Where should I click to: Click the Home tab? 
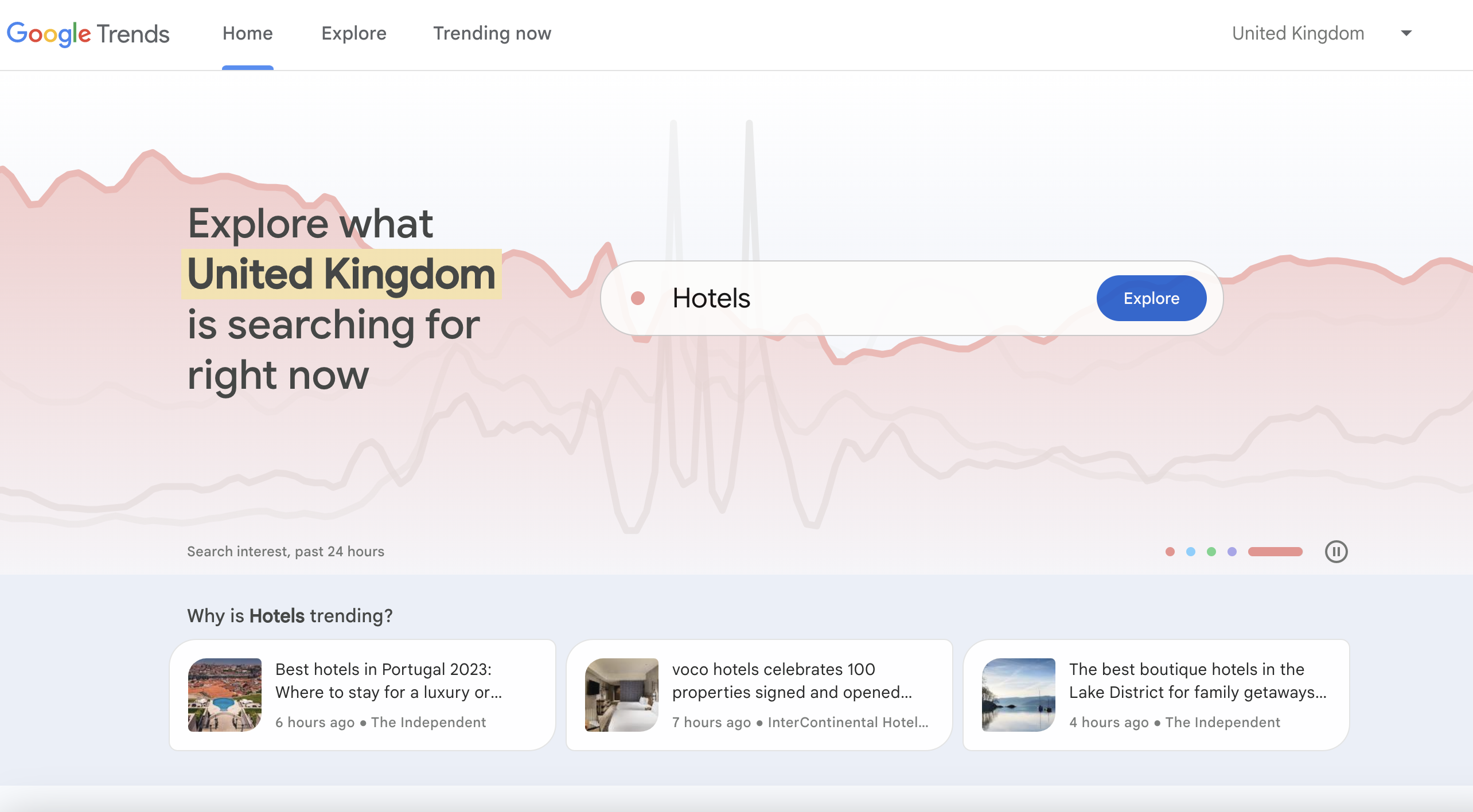247,33
